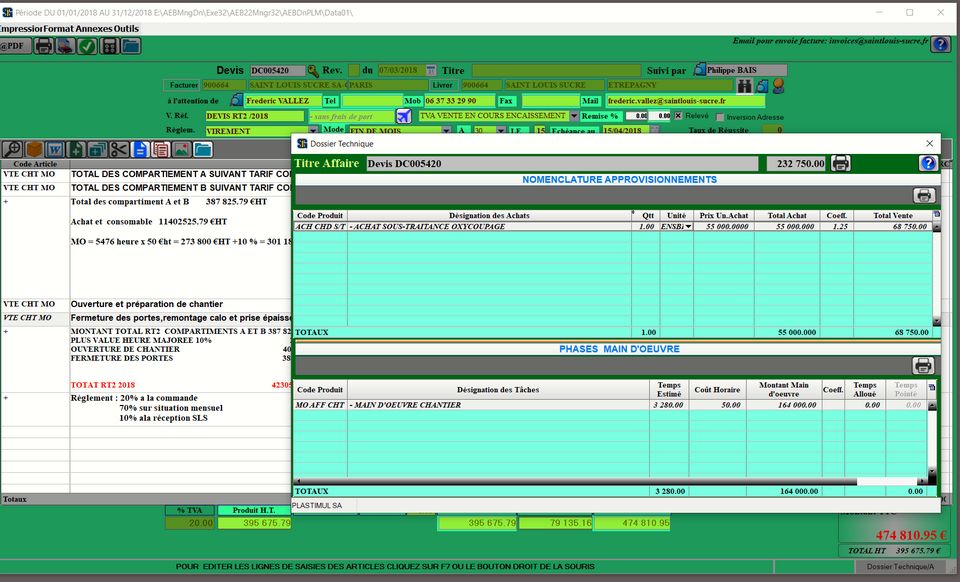Click the contact card icon beside à l'attention de
Viewport: 960px width, 582px height.
(x=236, y=100)
